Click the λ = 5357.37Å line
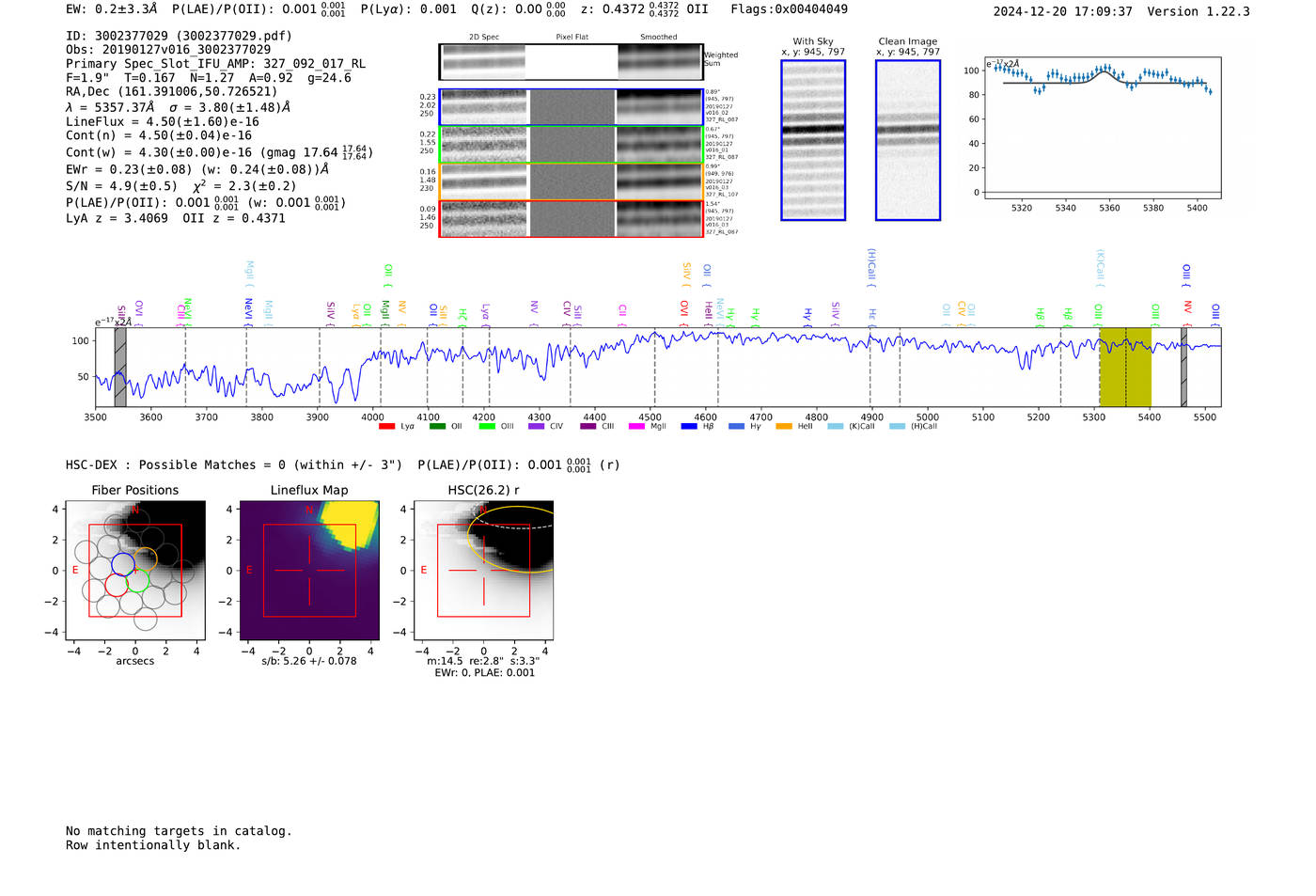The image size is (1316, 896). point(176,107)
